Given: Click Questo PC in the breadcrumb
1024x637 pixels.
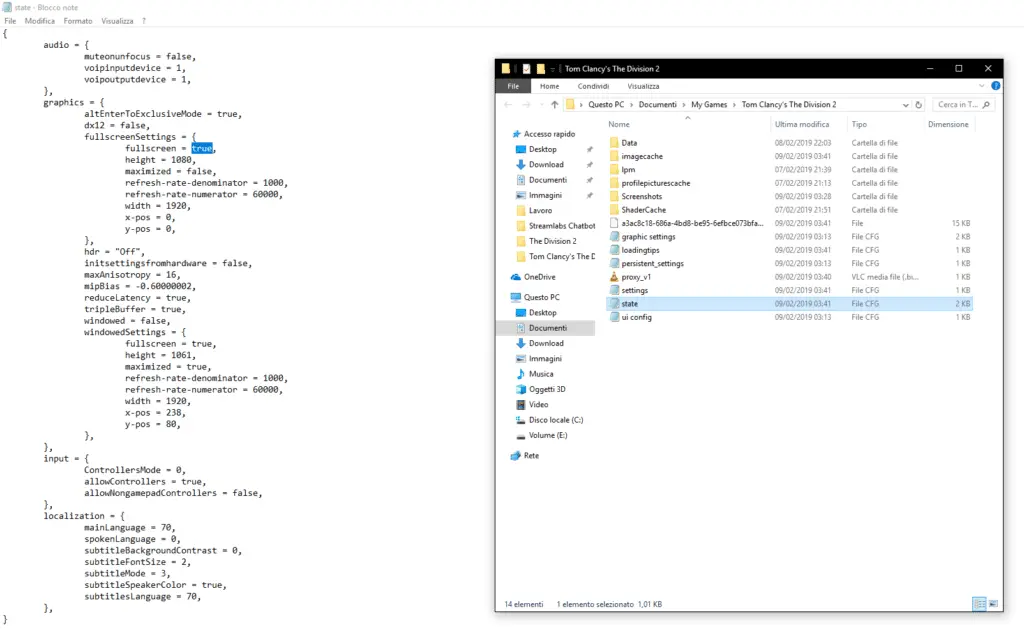Looking at the screenshot, I should 606,105.
